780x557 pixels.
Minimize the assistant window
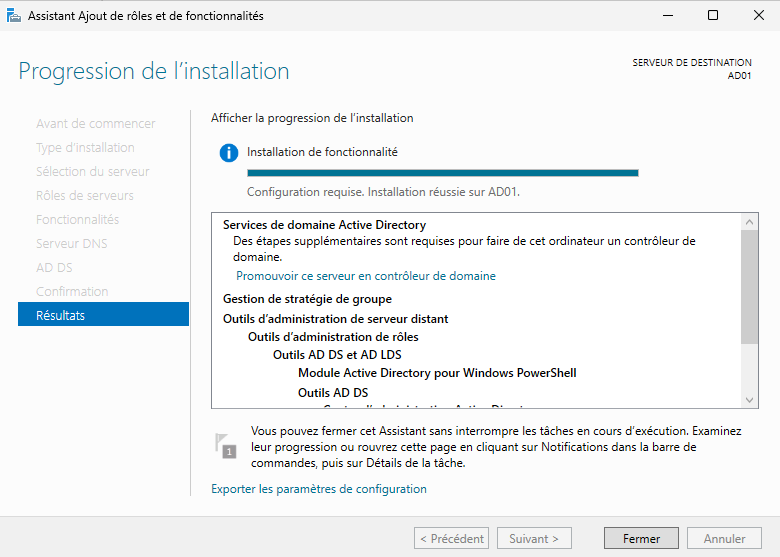(x=666, y=15)
